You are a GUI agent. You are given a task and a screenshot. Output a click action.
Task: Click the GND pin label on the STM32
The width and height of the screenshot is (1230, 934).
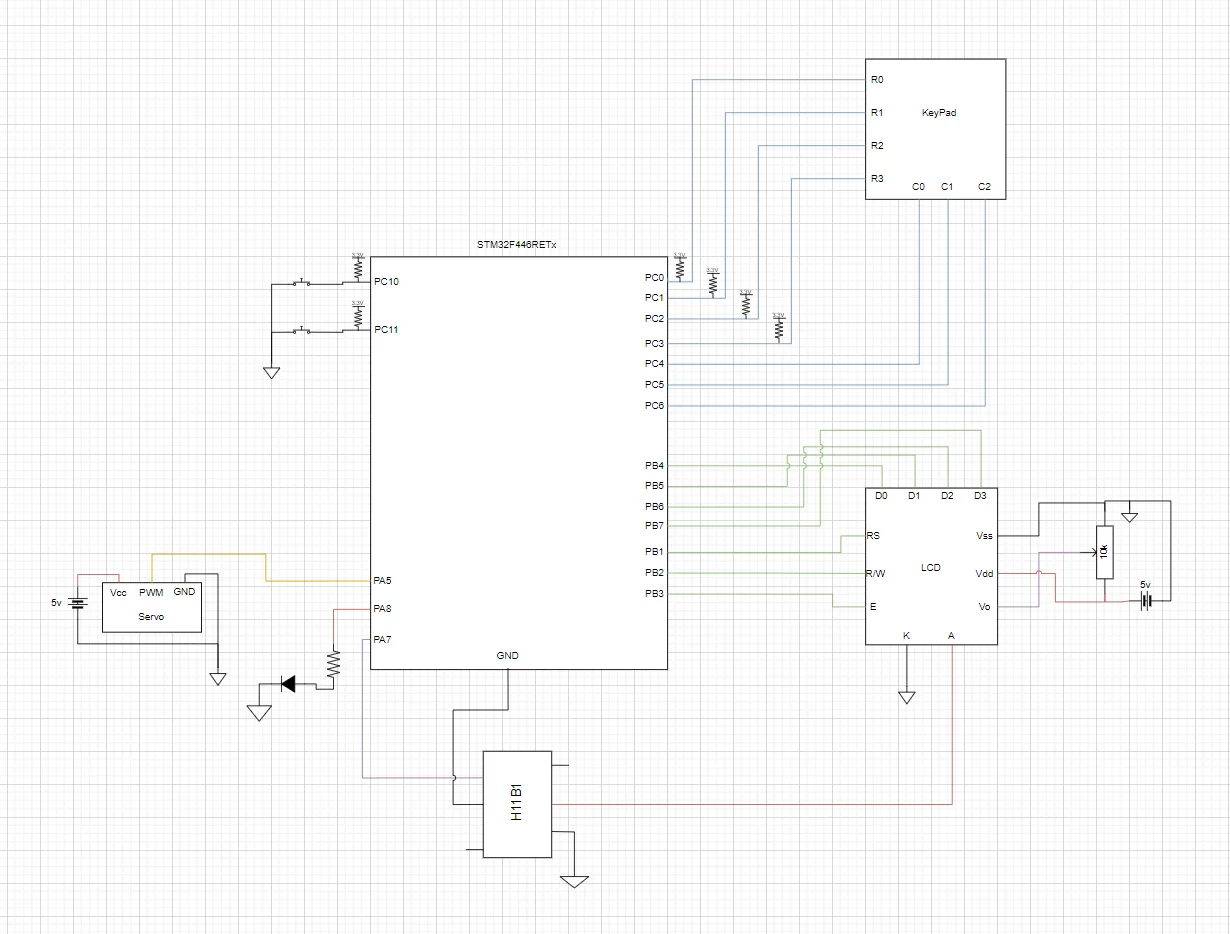508,656
